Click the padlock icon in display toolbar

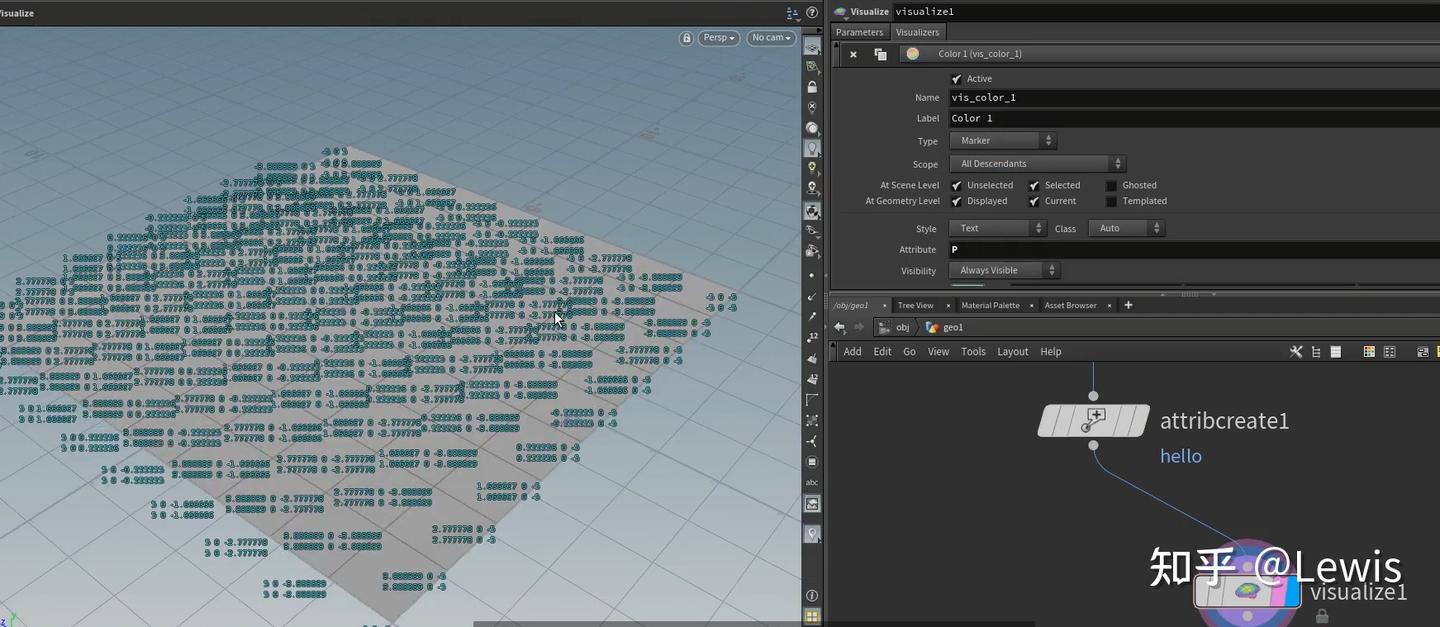812,87
